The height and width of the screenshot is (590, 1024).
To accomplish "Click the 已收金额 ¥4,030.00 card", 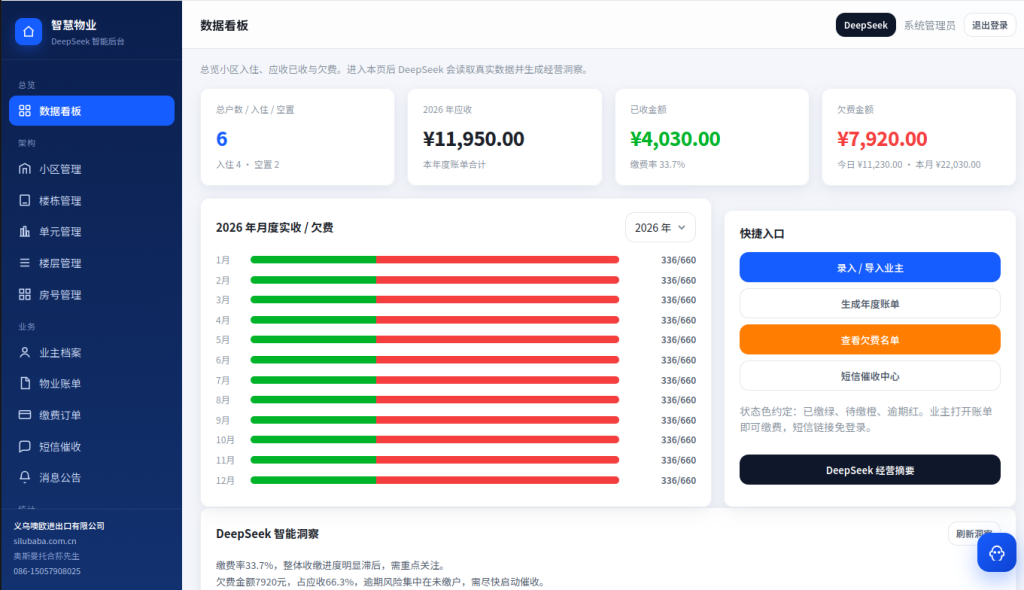I will point(712,137).
